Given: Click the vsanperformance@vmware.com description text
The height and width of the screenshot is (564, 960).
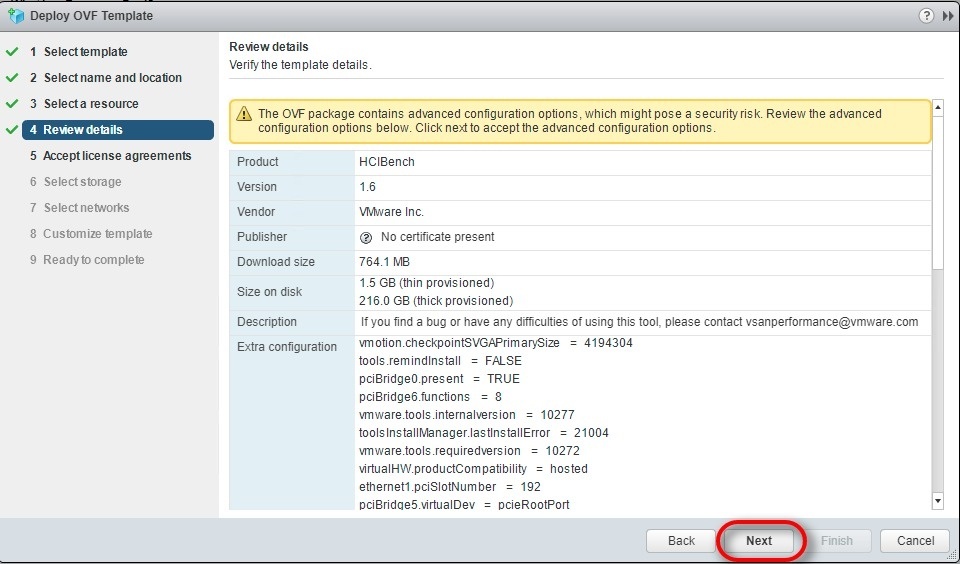Looking at the screenshot, I should pos(831,322).
